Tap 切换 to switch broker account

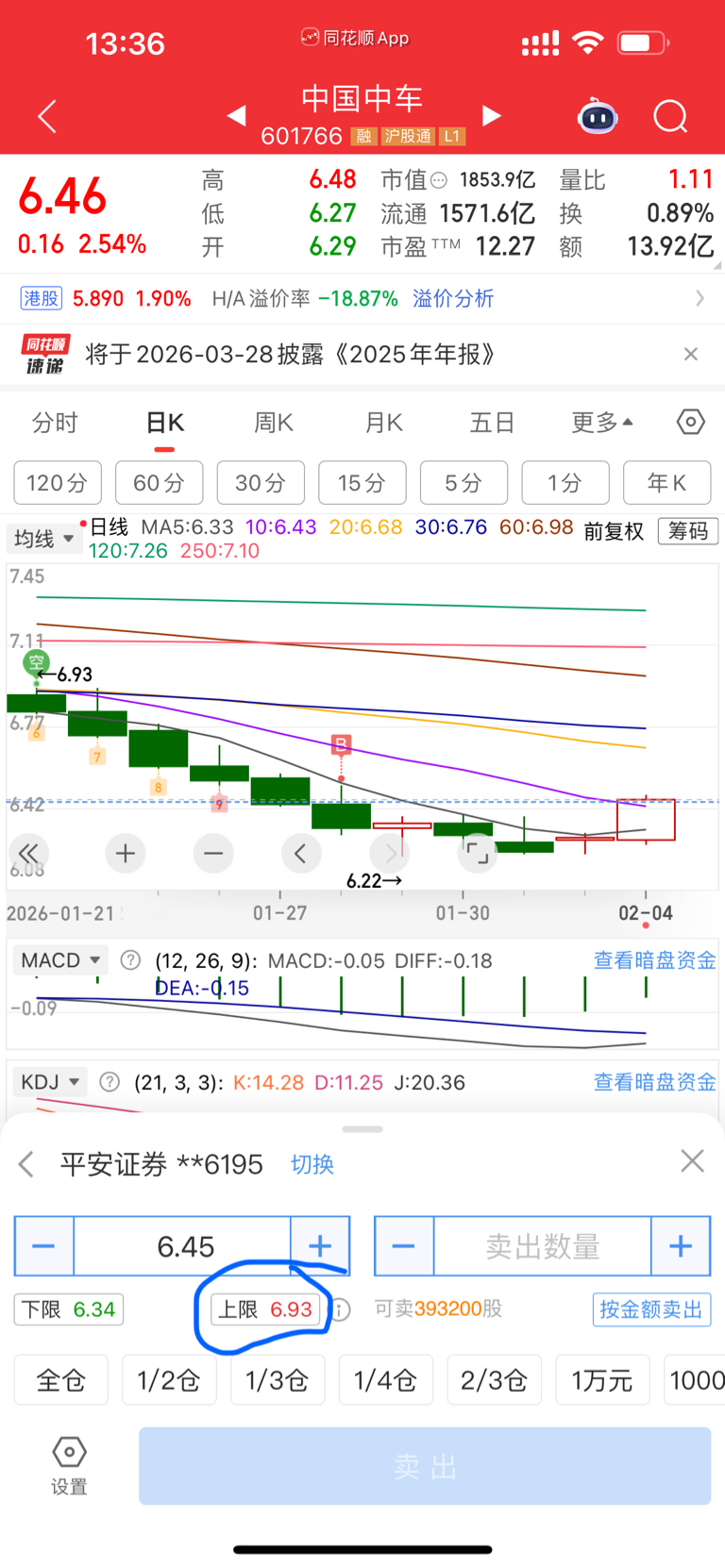312,1164
